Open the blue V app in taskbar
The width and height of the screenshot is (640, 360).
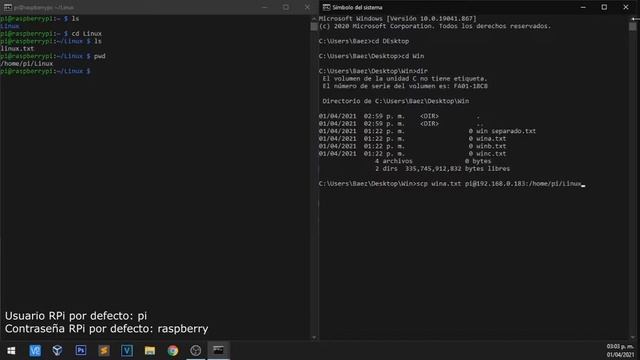[x=127, y=350]
